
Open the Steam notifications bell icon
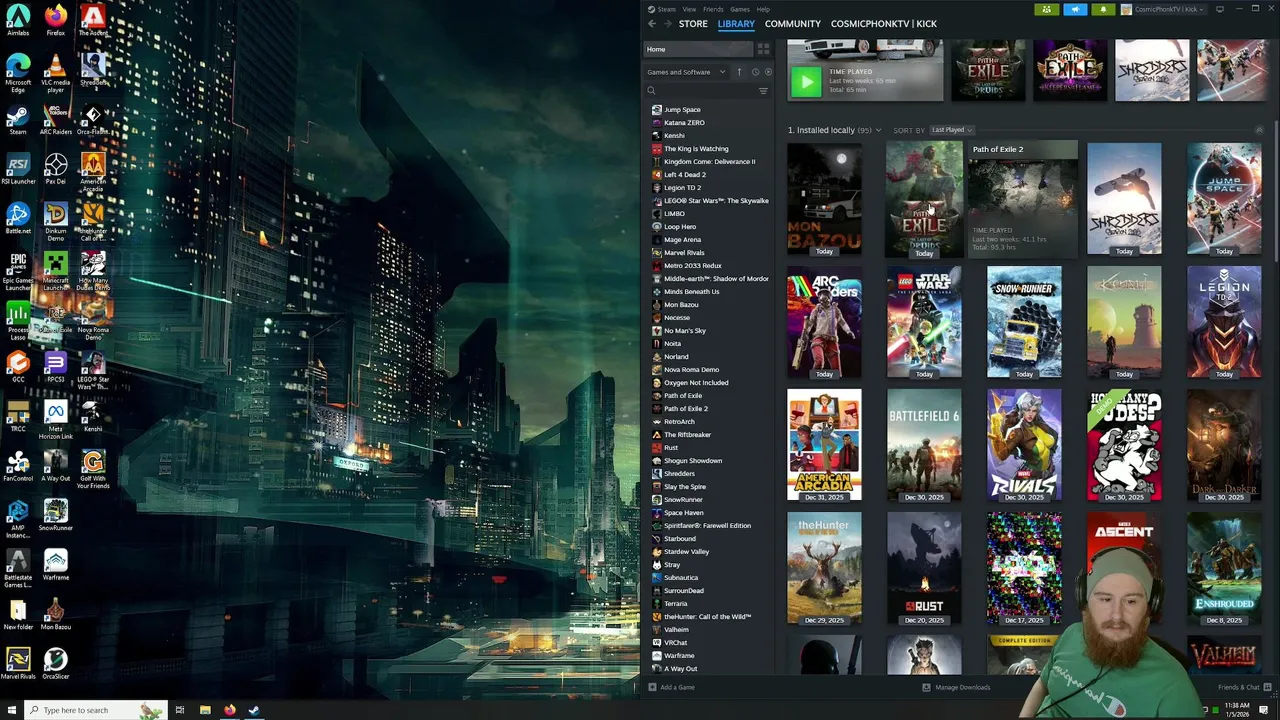pos(1103,9)
